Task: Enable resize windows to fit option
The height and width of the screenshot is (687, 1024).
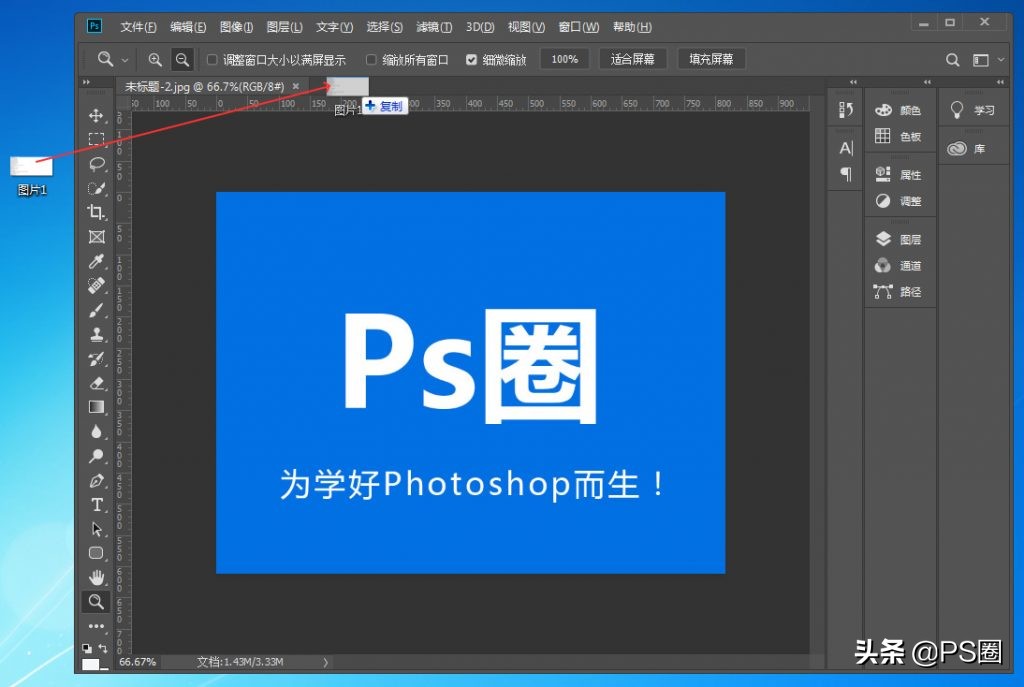Action: pos(211,58)
